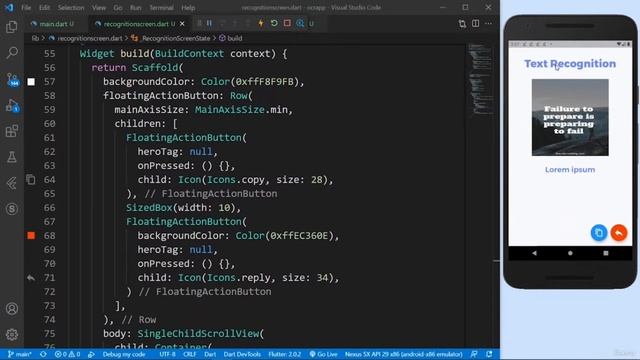Open the Terminal menu
640x360 pixels.
(161, 7)
